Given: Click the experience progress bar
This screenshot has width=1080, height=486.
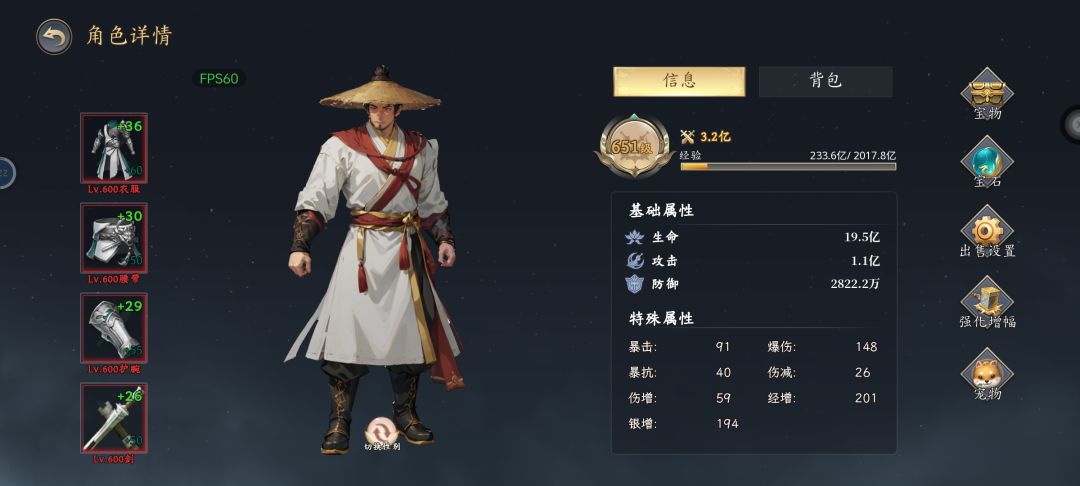Looking at the screenshot, I should click(x=788, y=166).
